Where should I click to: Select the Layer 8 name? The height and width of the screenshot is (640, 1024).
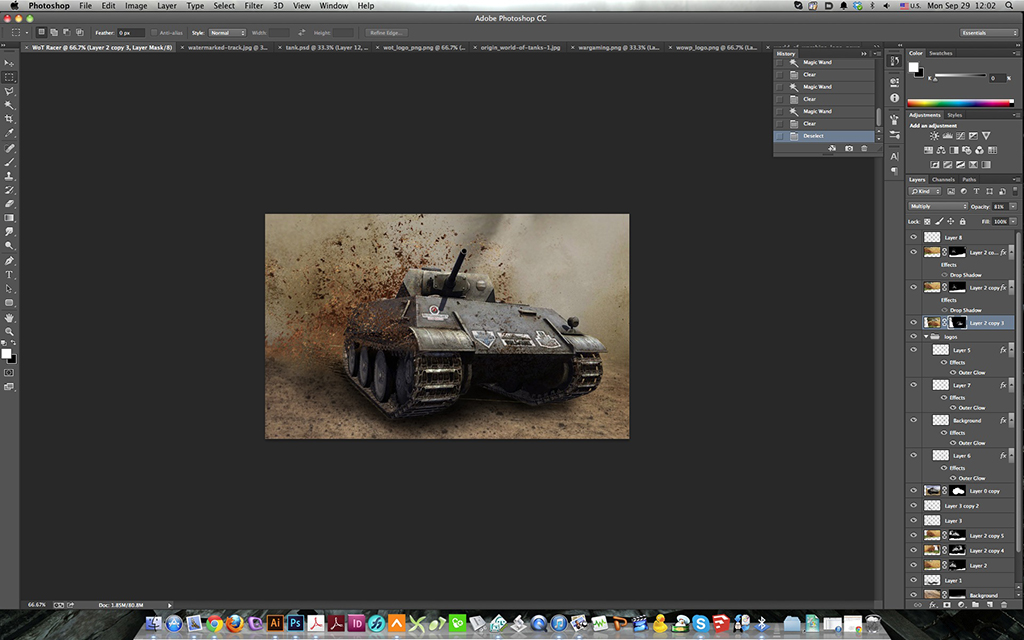[953, 238]
